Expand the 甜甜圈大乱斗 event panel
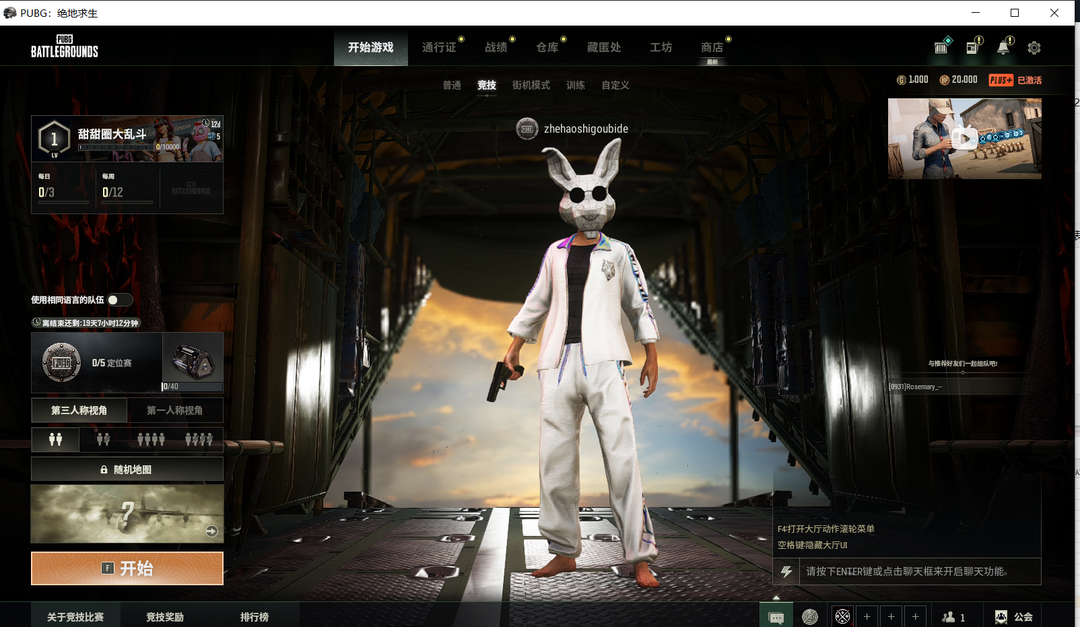Screen dimensions: 1080x627 (x=127, y=138)
